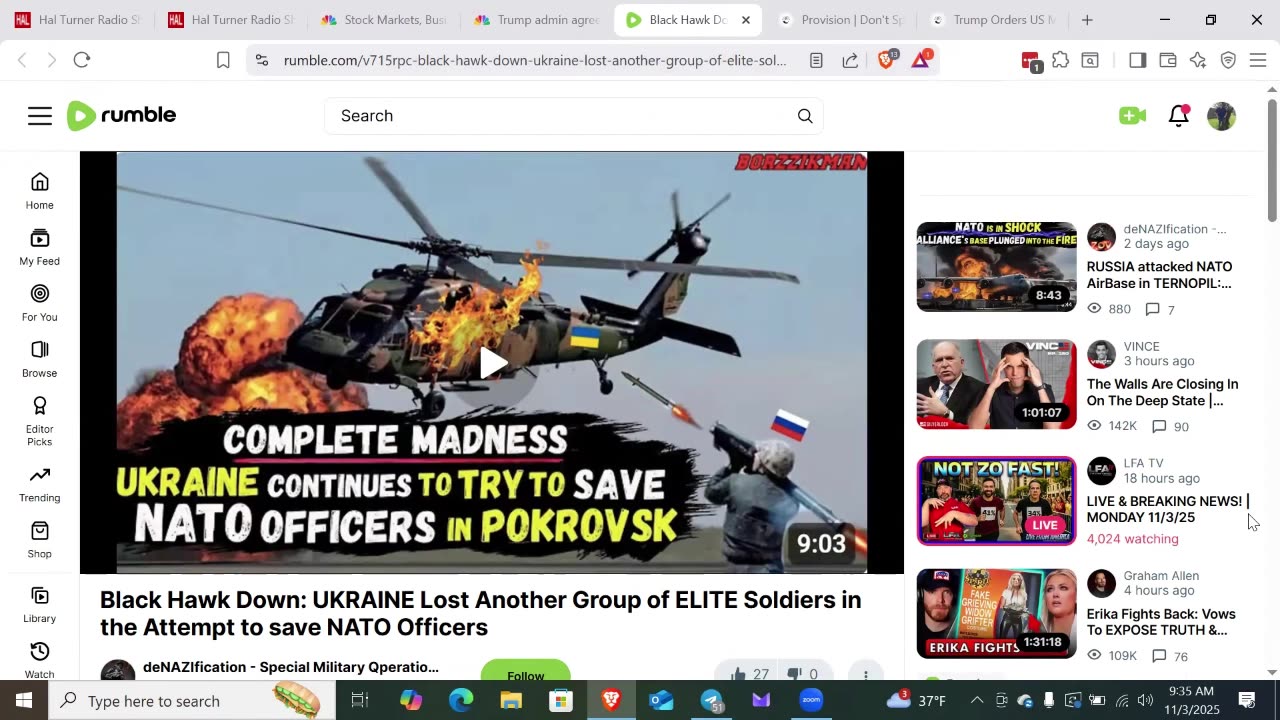The height and width of the screenshot is (720, 1280).
Task: Open Watch history in sidebar
Action: point(40,659)
